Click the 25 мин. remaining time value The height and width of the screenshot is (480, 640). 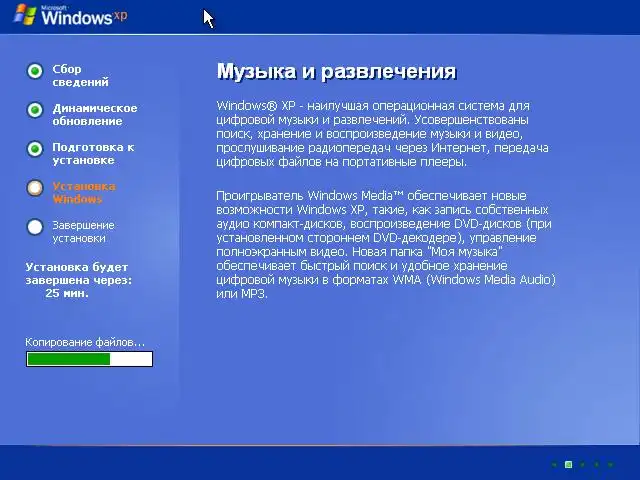pyautogui.click(x=67, y=293)
